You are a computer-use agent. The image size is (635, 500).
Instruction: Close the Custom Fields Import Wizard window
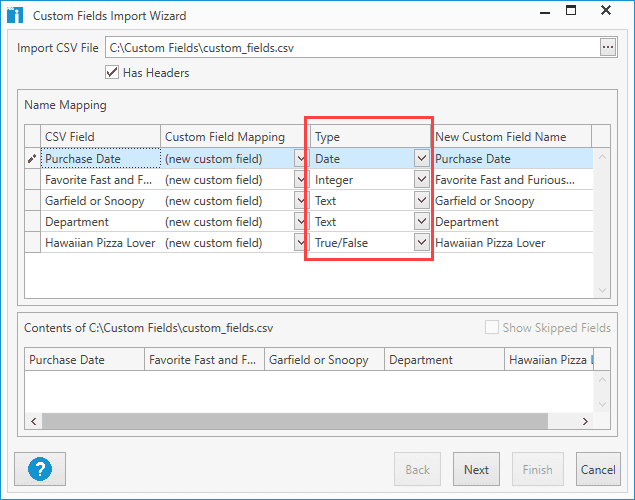[606, 10]
